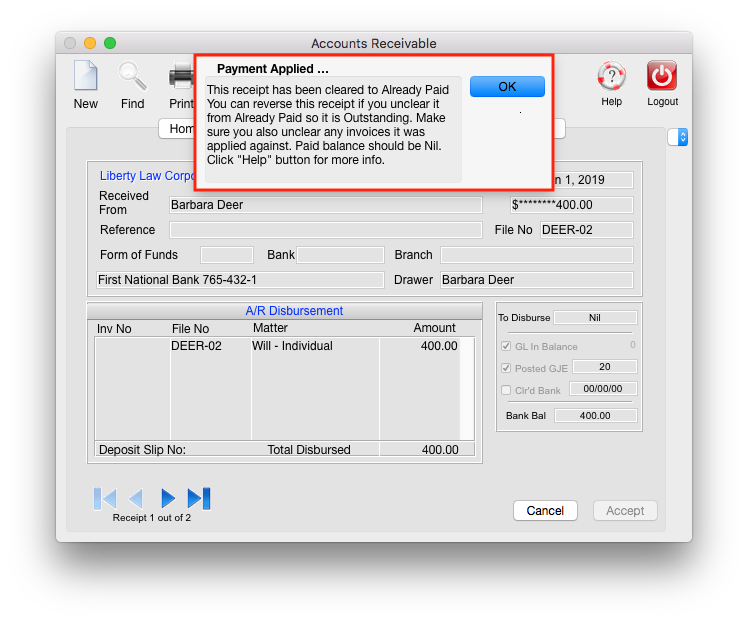Click the Received From field
Screen dimensions: 748x622
point(324,205)
